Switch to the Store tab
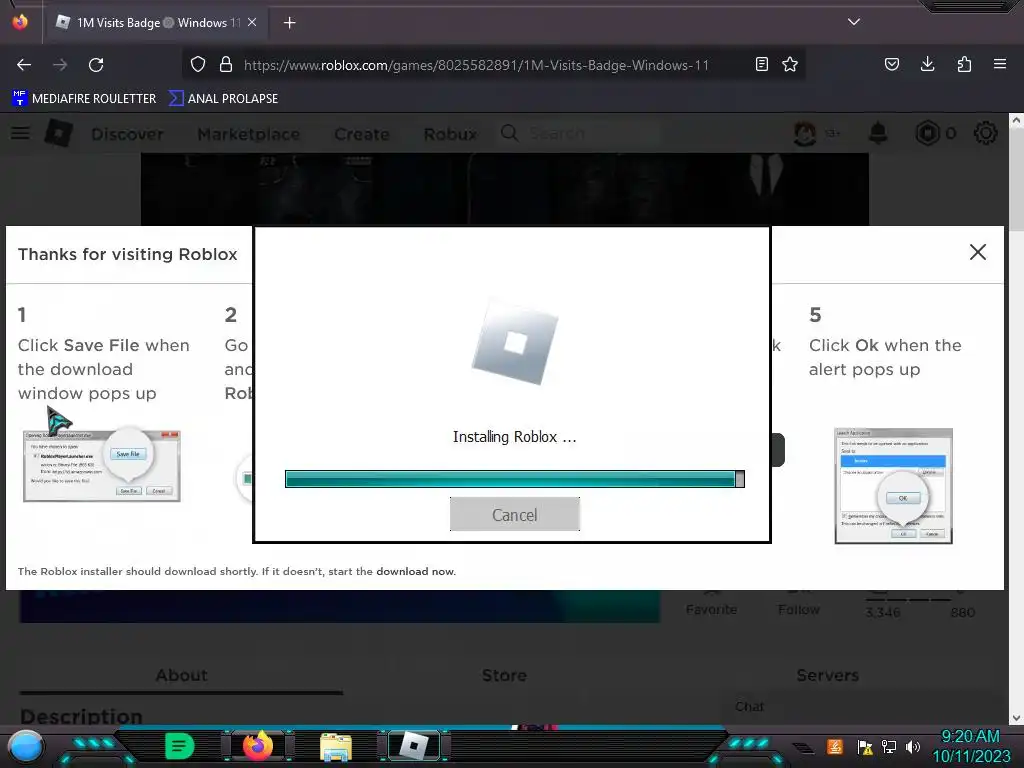Viewport: 1024px width, 768px height. (504, 675)
